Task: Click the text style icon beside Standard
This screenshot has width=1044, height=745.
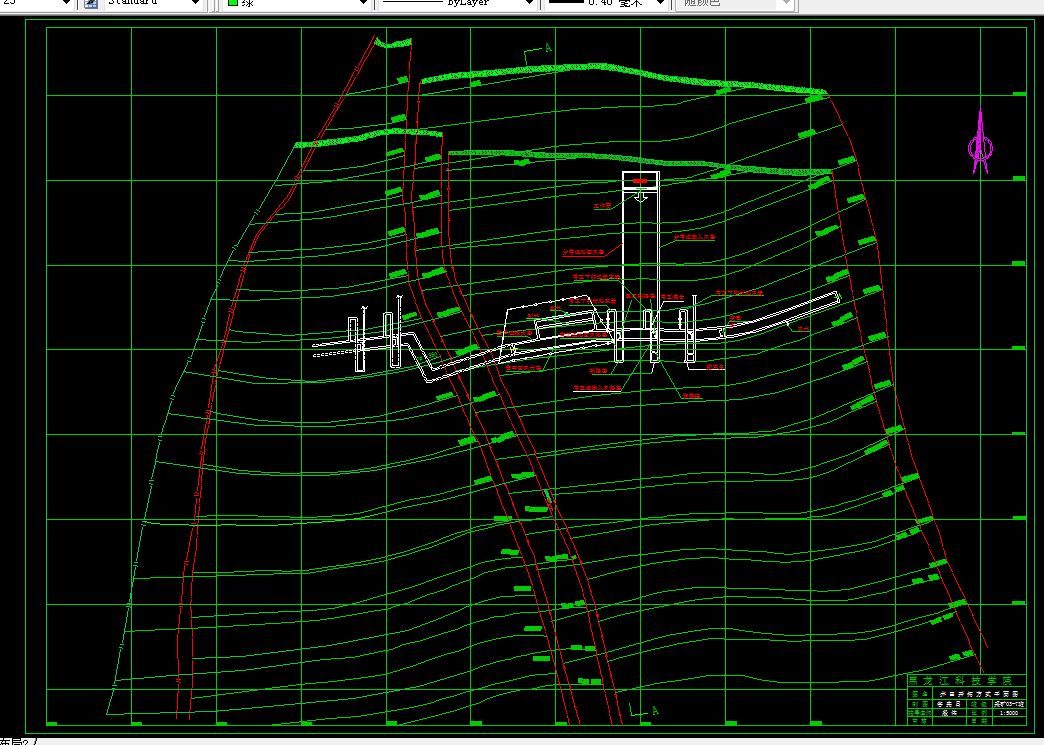Action: 91,3
